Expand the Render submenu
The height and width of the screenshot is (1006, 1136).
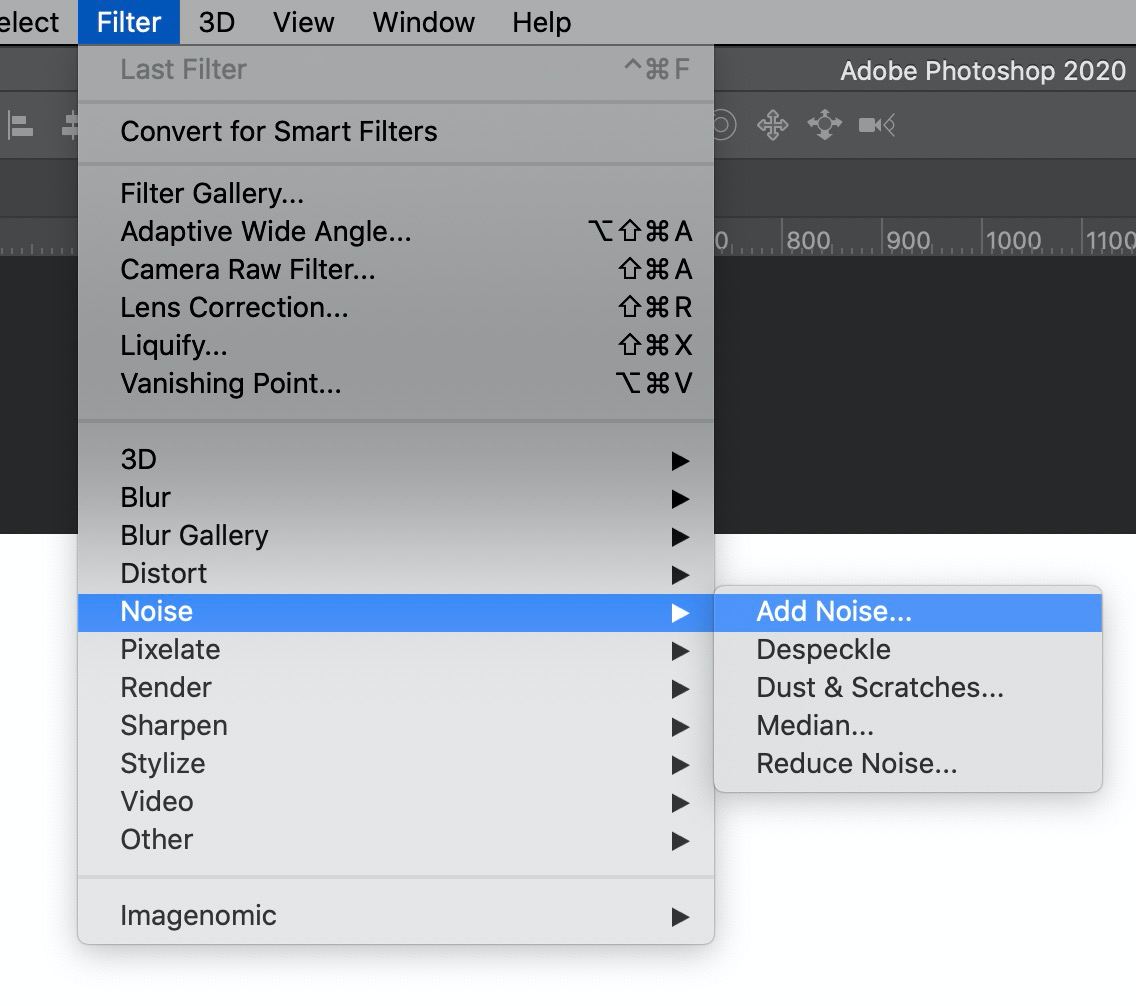pos(396,688)
